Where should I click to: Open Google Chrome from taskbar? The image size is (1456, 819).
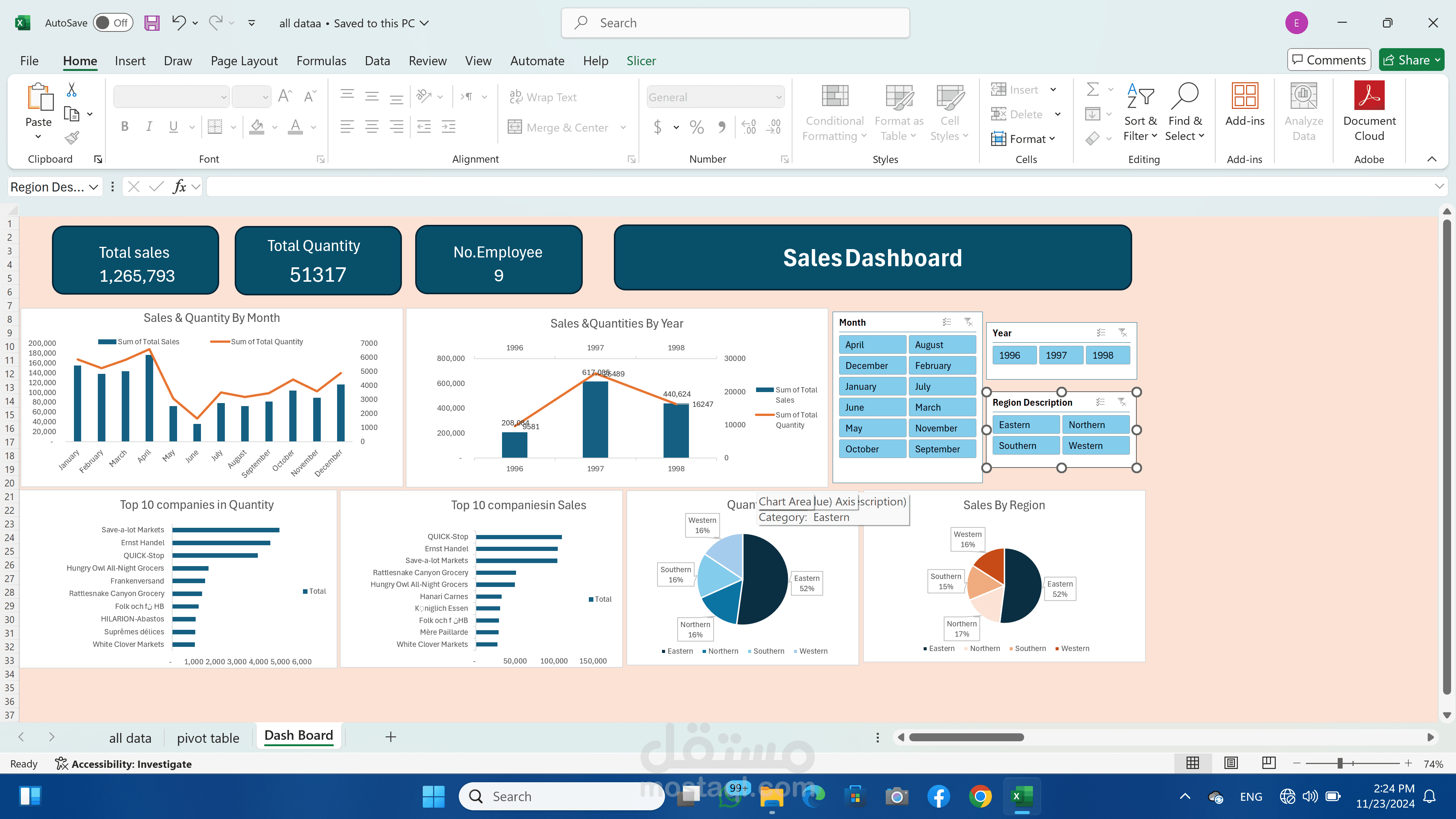(980, 796)
